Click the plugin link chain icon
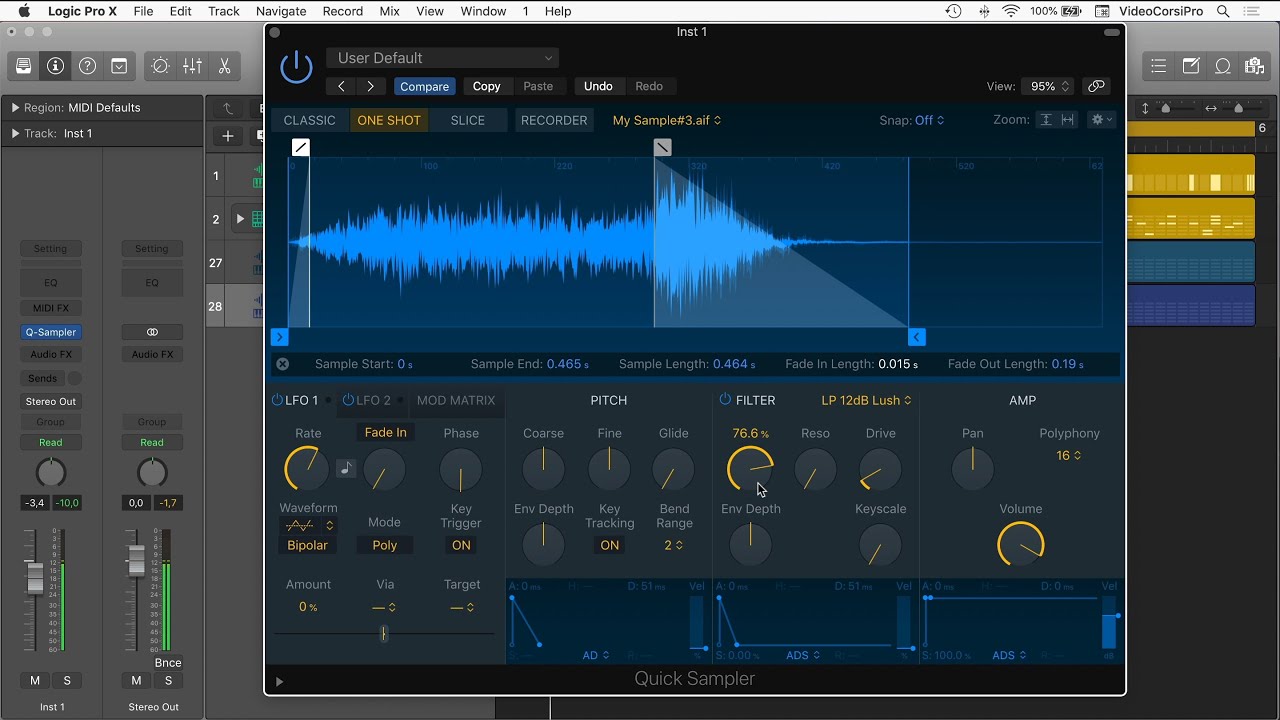 click(1096, 86)
